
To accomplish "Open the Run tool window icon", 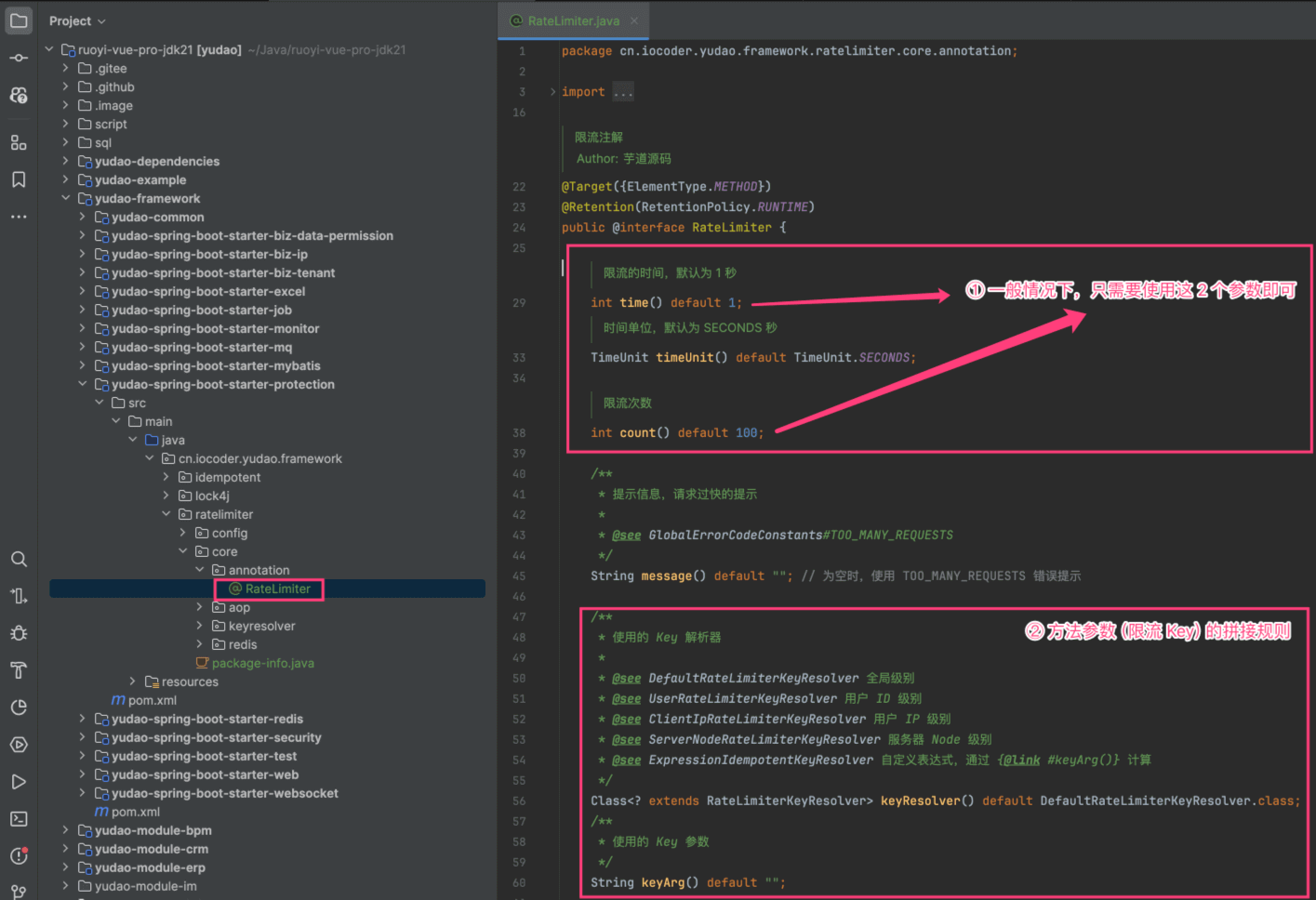I will [19, 782].
